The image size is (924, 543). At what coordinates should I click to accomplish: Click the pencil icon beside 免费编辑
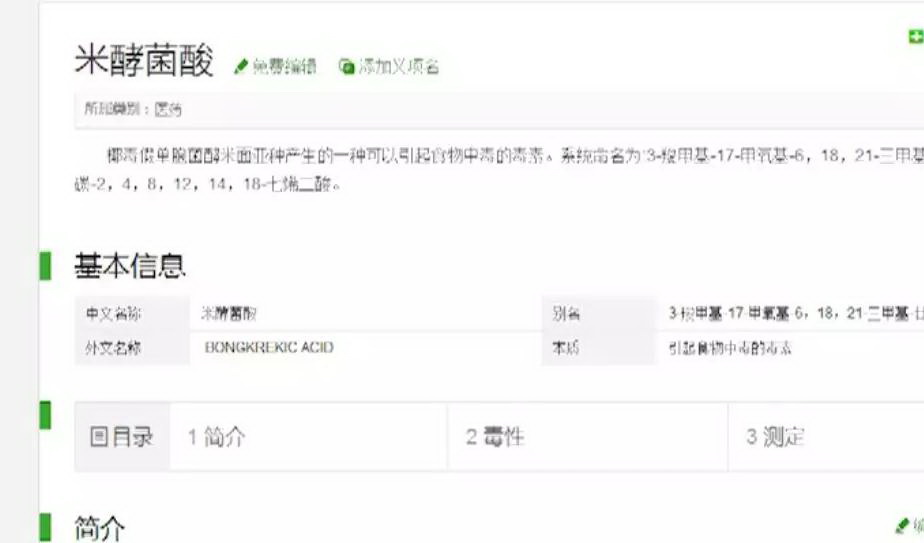(x=240, y=67)
